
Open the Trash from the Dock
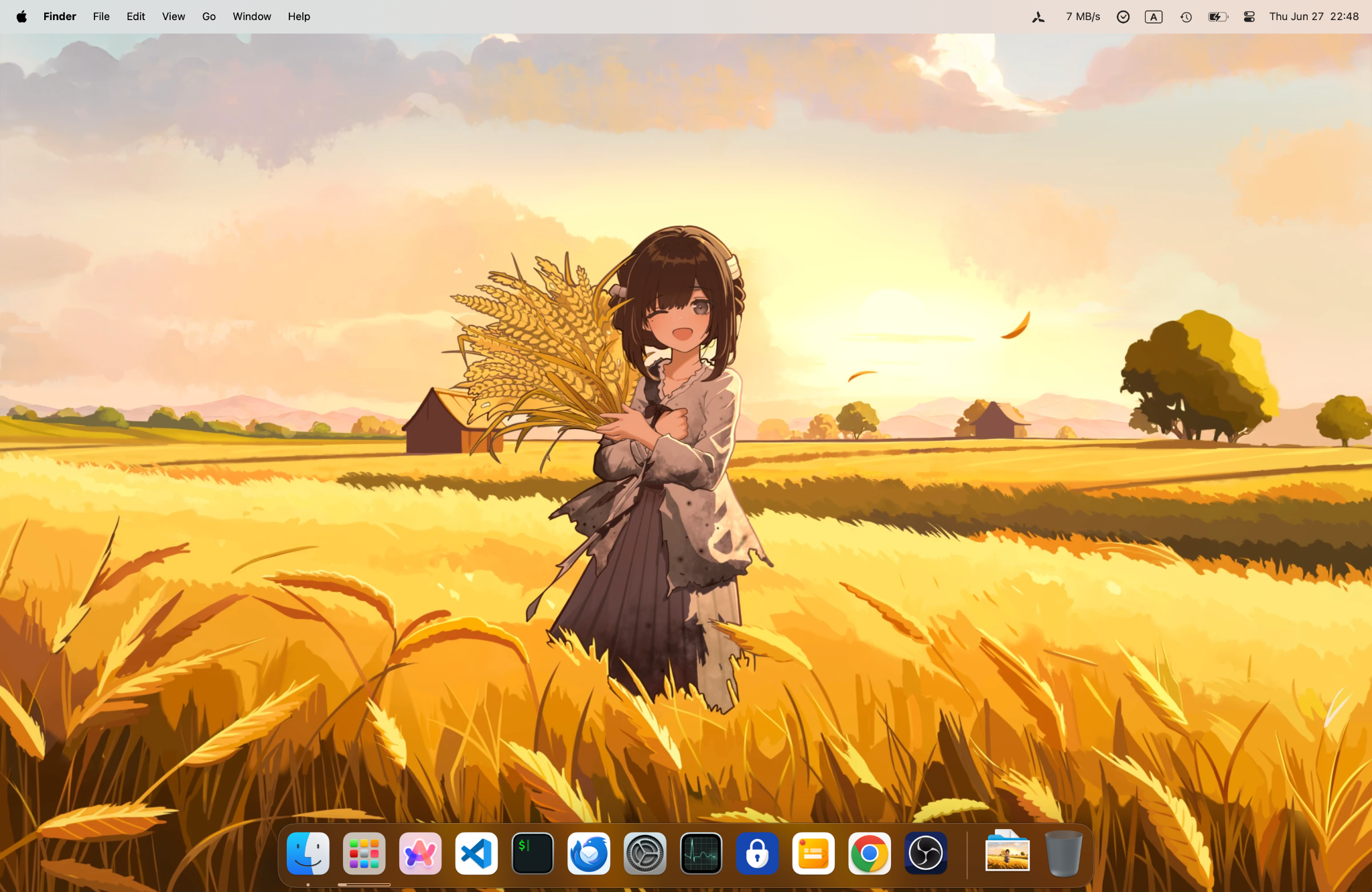1063,853
